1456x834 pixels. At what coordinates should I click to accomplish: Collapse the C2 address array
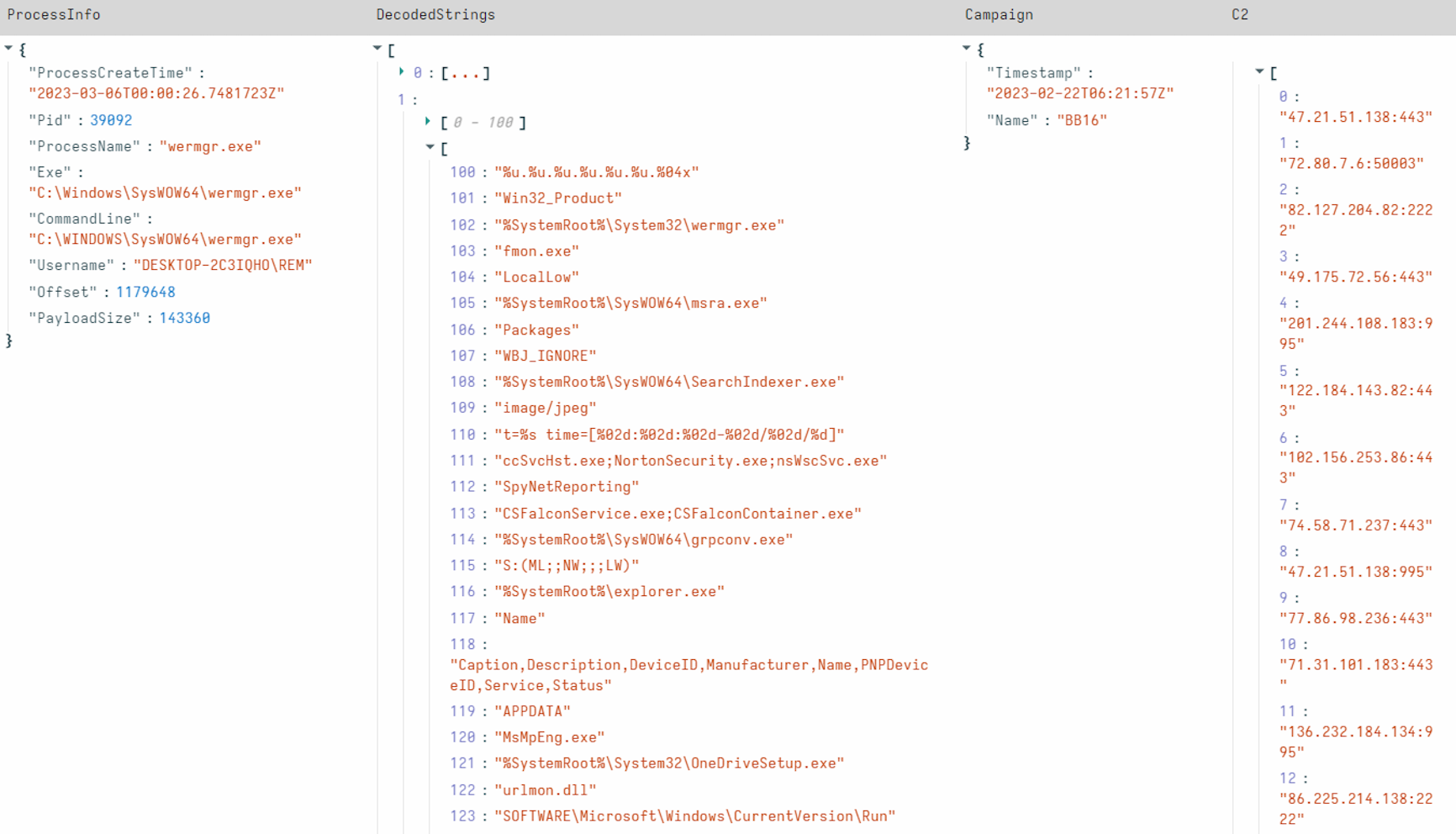tap(1258, 72)
